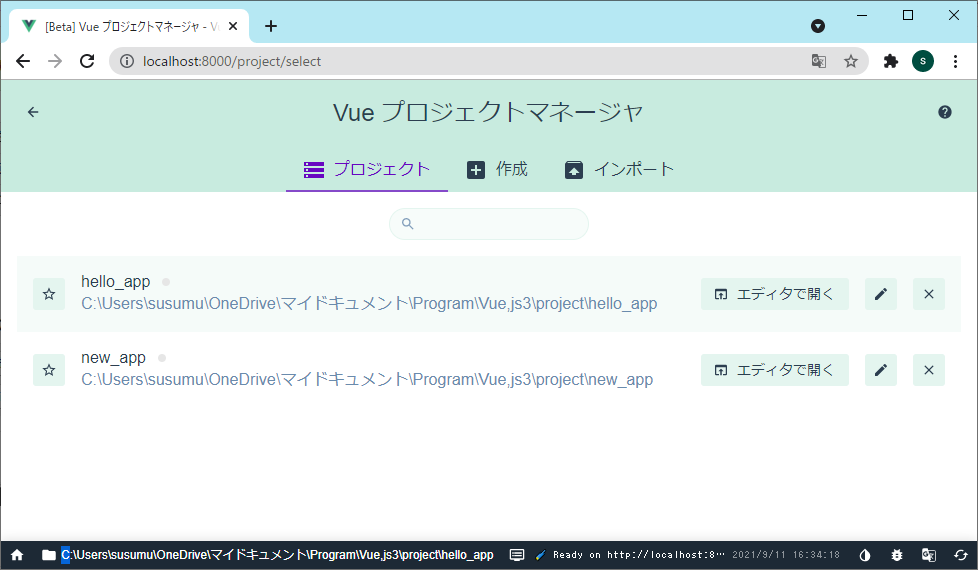Click the localhost:8000/project/select address
Screen dimensions: 978x570
point(232,61)
